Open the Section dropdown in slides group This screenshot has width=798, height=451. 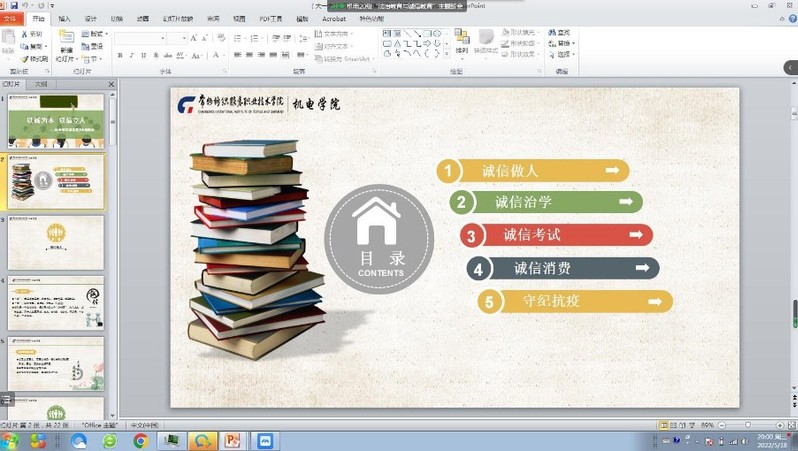click(x=92, y=59)
